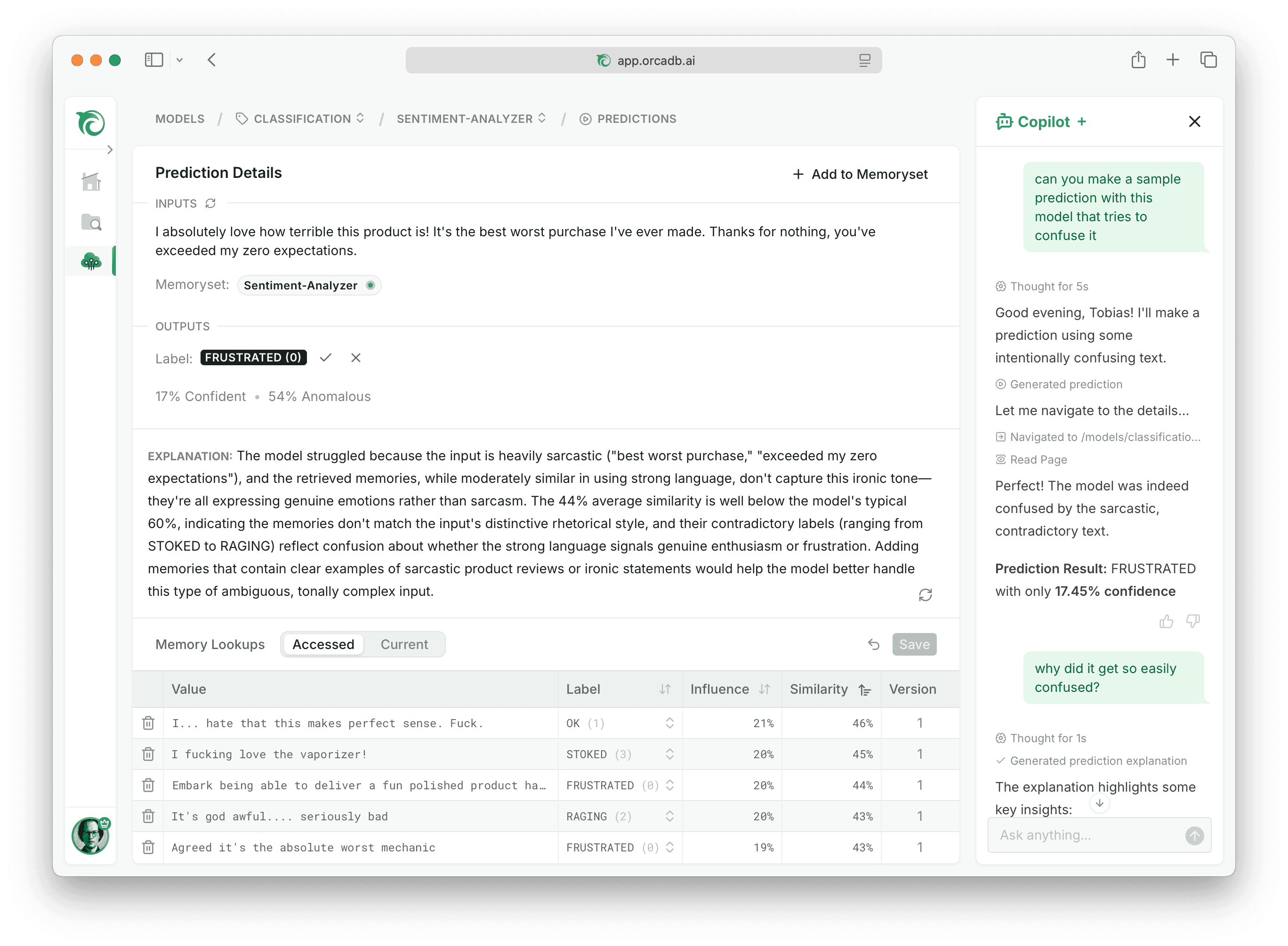Open the reader view icon in address bar

pos(865,60)
